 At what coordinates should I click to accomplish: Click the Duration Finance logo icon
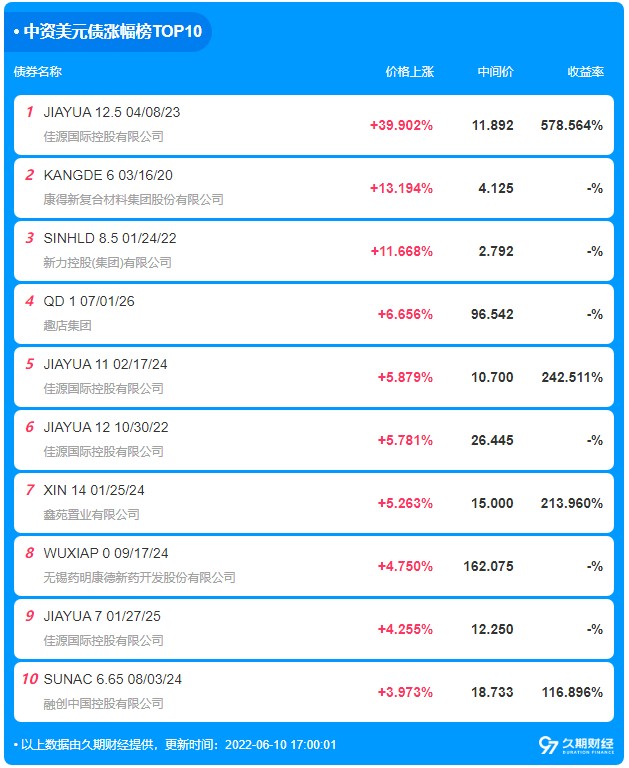576,745
